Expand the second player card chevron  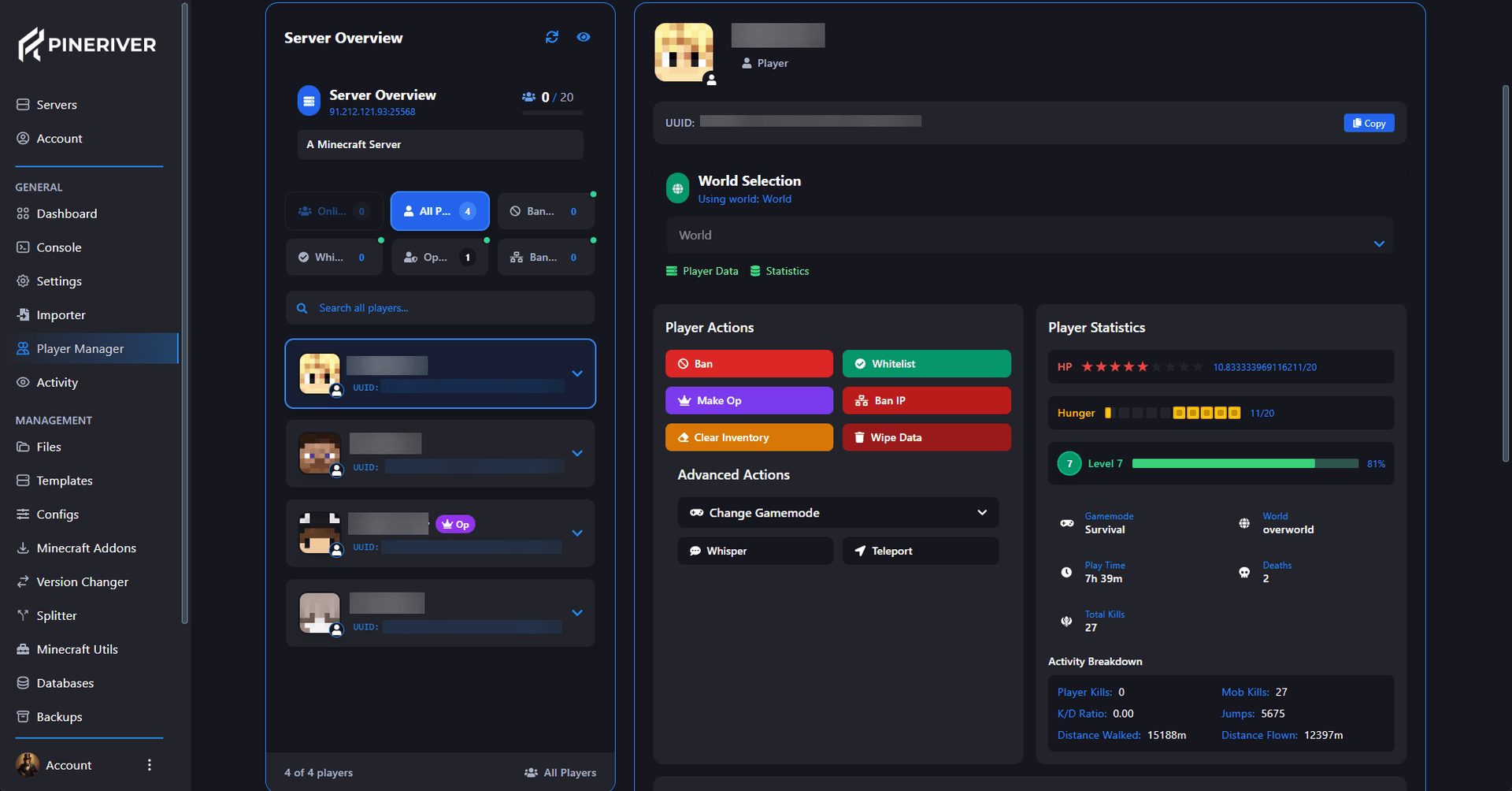577,453
